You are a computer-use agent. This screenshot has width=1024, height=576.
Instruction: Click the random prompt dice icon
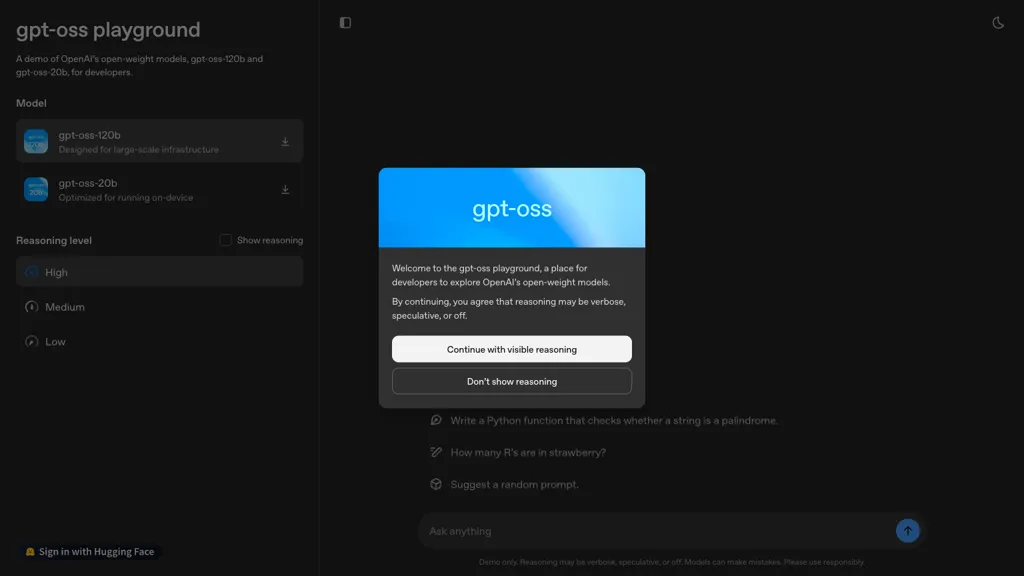[x=436, y=484]
